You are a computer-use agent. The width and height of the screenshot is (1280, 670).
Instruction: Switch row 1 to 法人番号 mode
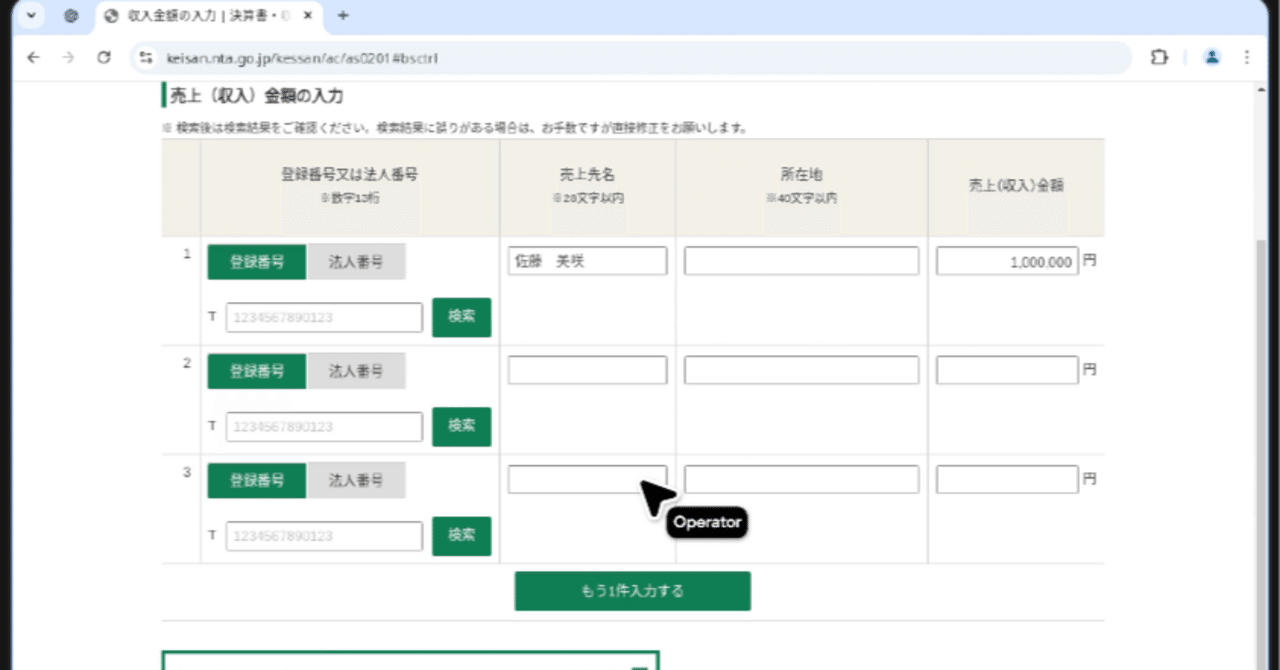(357, 261)
